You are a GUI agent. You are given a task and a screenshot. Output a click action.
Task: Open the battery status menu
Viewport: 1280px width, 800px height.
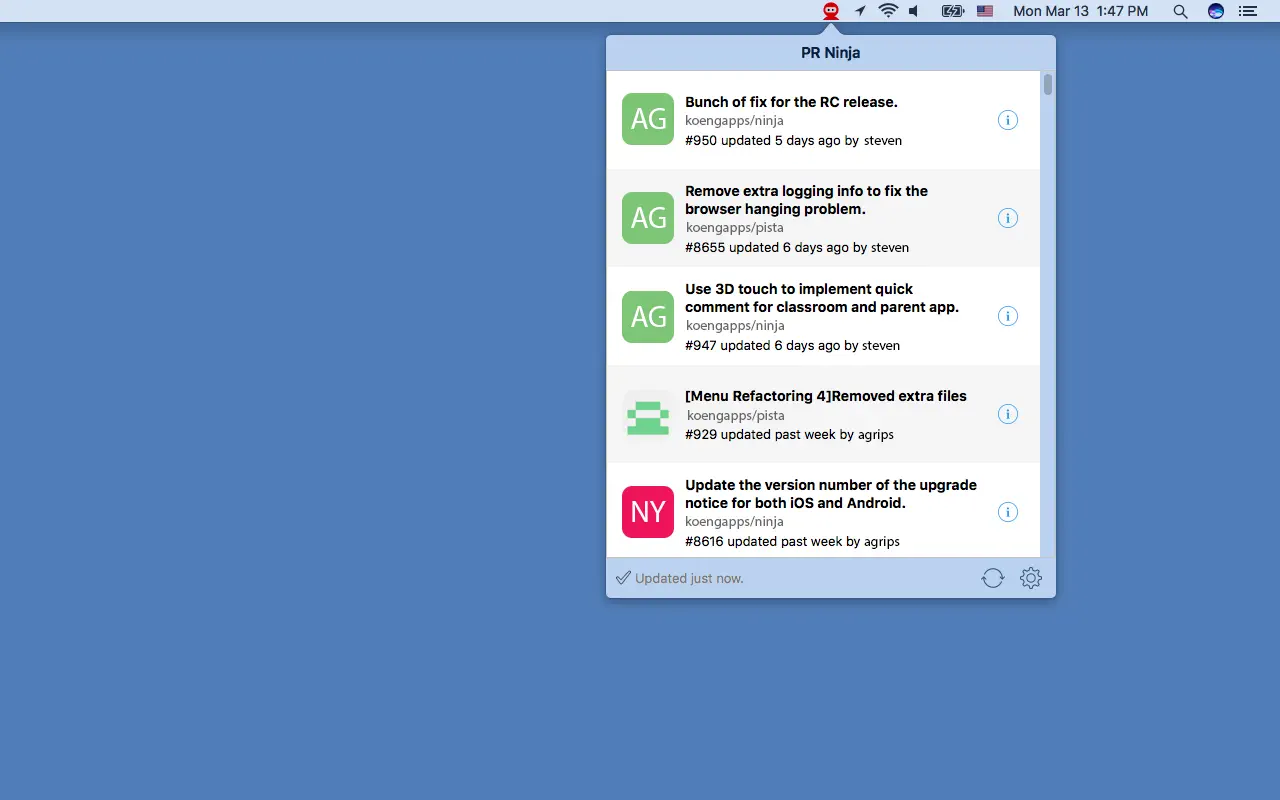click(951, 11)
